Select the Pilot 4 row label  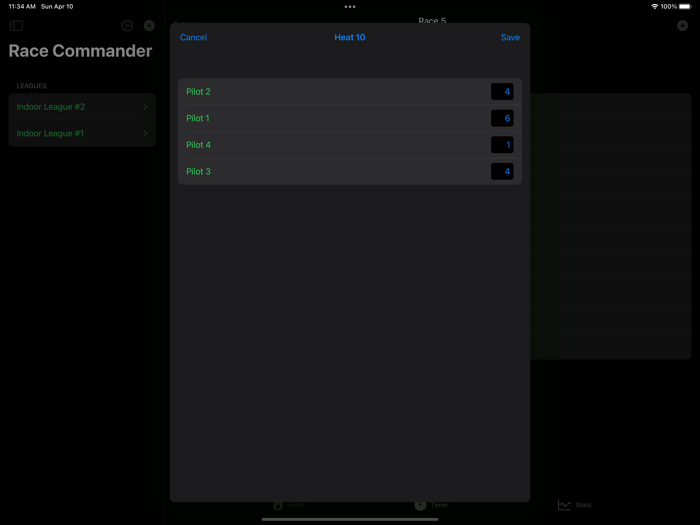point(198,145)
